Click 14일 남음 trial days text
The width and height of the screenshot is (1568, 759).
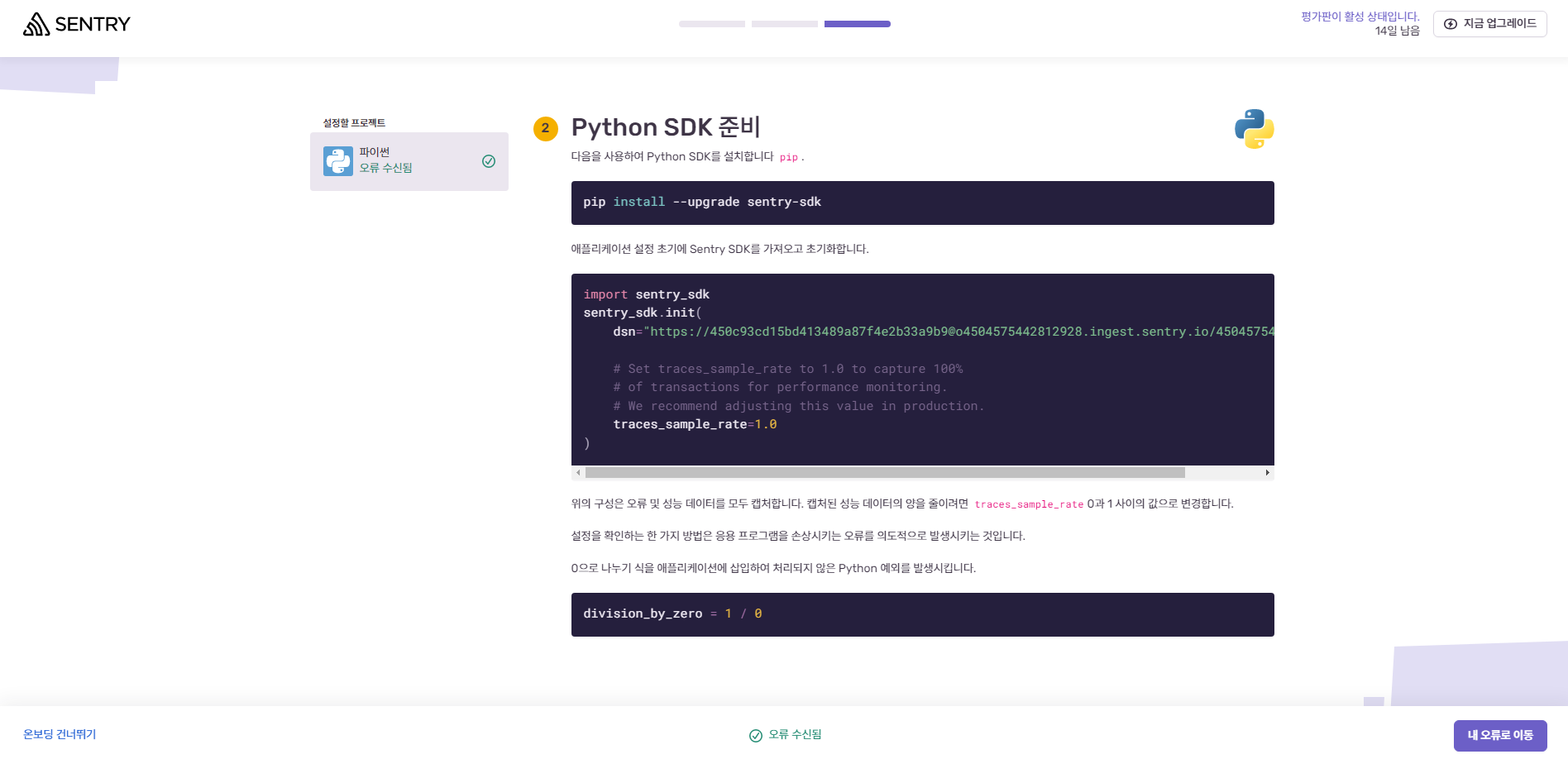pyautogui.click(x=1397, y=31)
